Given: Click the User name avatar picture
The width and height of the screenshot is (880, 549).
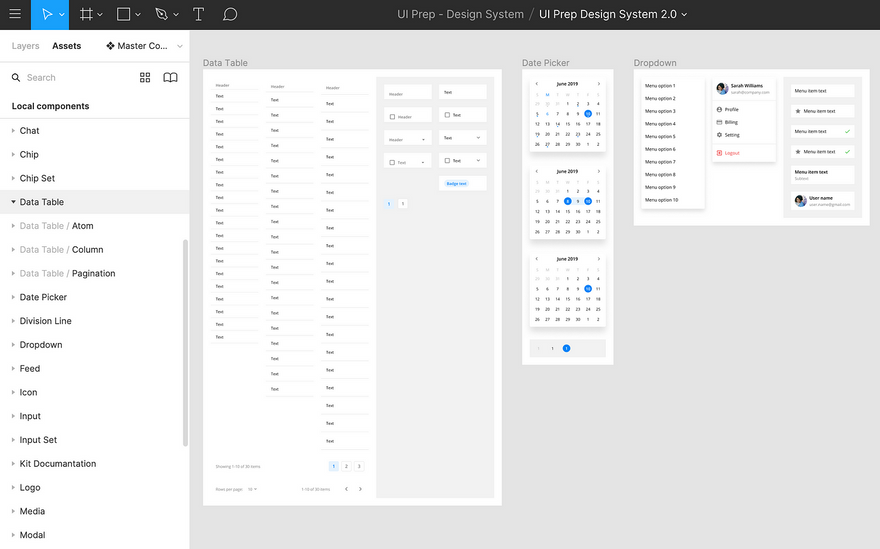Looking at the screenshot, I should click(800, 200).
